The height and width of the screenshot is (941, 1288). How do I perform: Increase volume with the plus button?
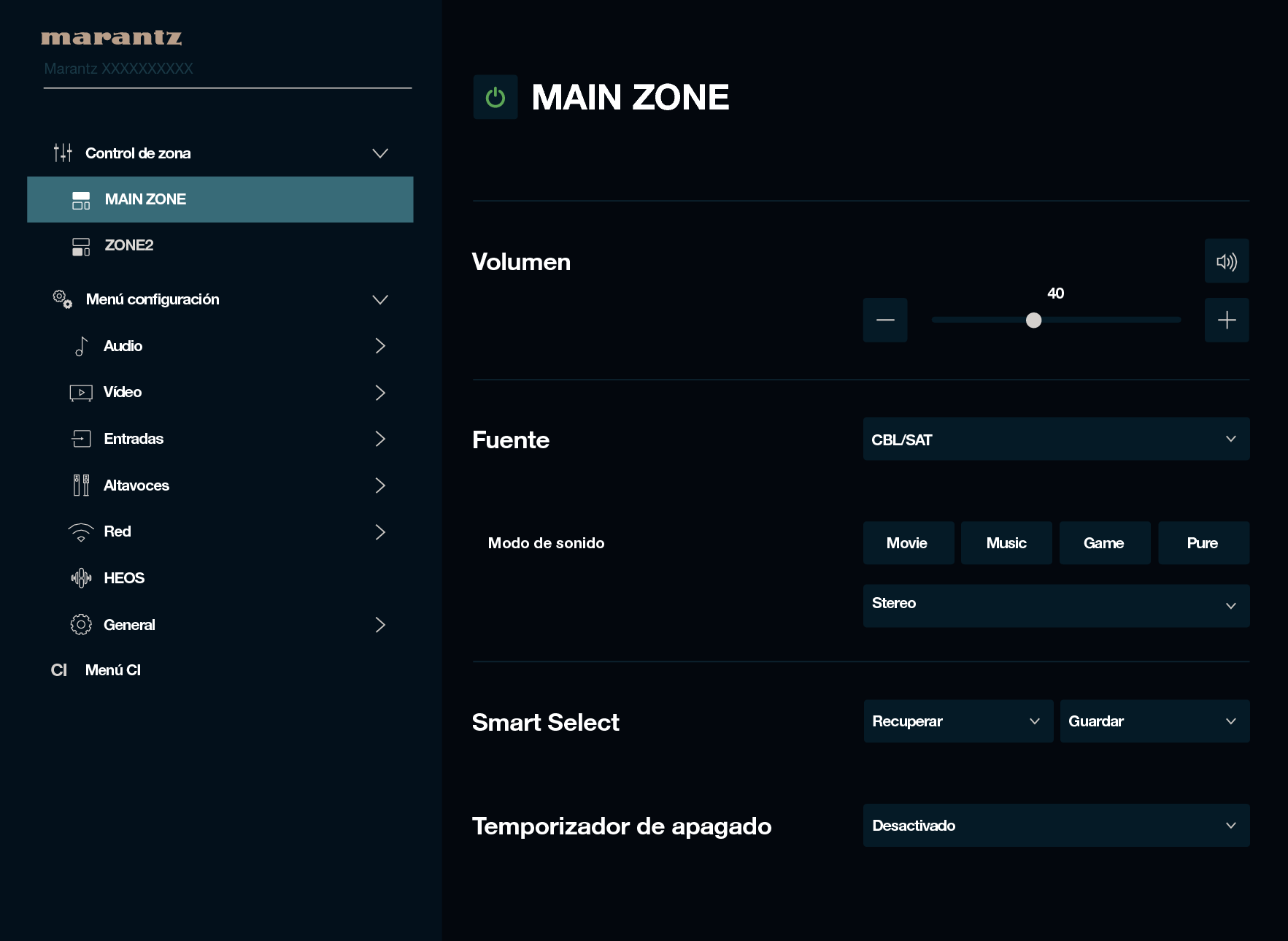pos(1226,320)
